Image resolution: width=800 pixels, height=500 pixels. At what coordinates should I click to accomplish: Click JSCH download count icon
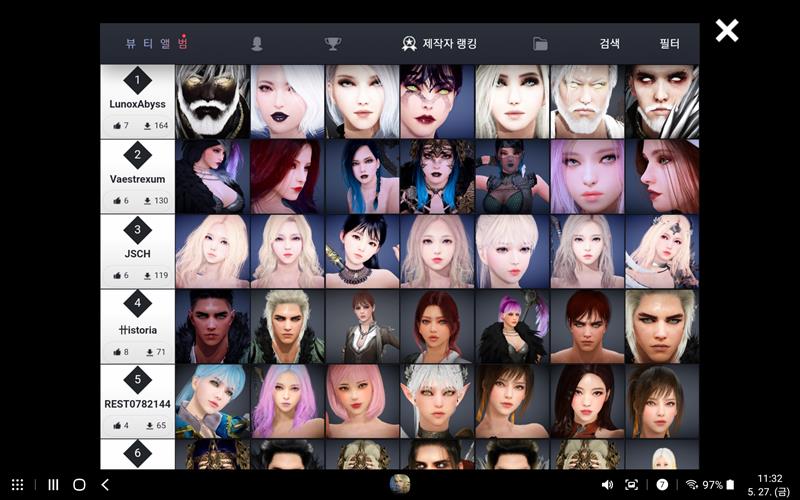147,276
